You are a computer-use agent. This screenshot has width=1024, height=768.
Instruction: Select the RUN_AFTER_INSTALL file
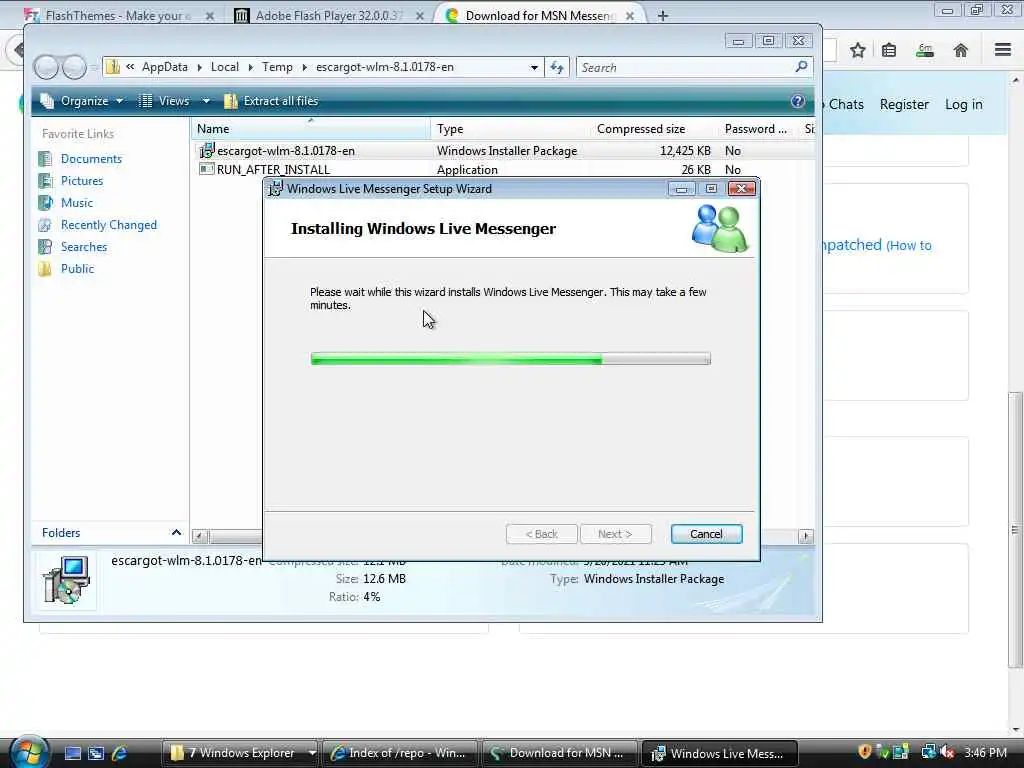[273, 170]
